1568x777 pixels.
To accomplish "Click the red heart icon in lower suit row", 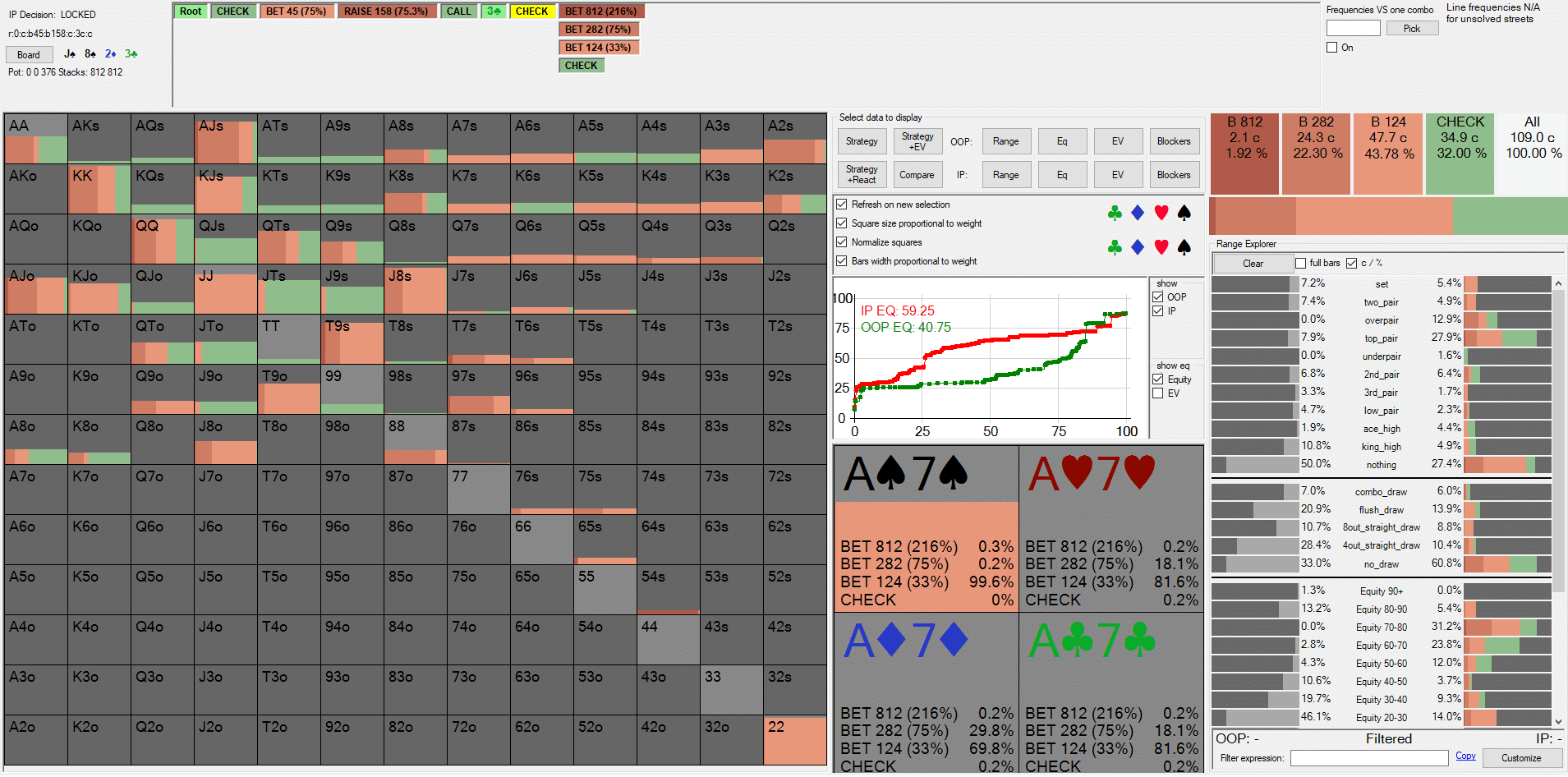I will click(1161, 247).
